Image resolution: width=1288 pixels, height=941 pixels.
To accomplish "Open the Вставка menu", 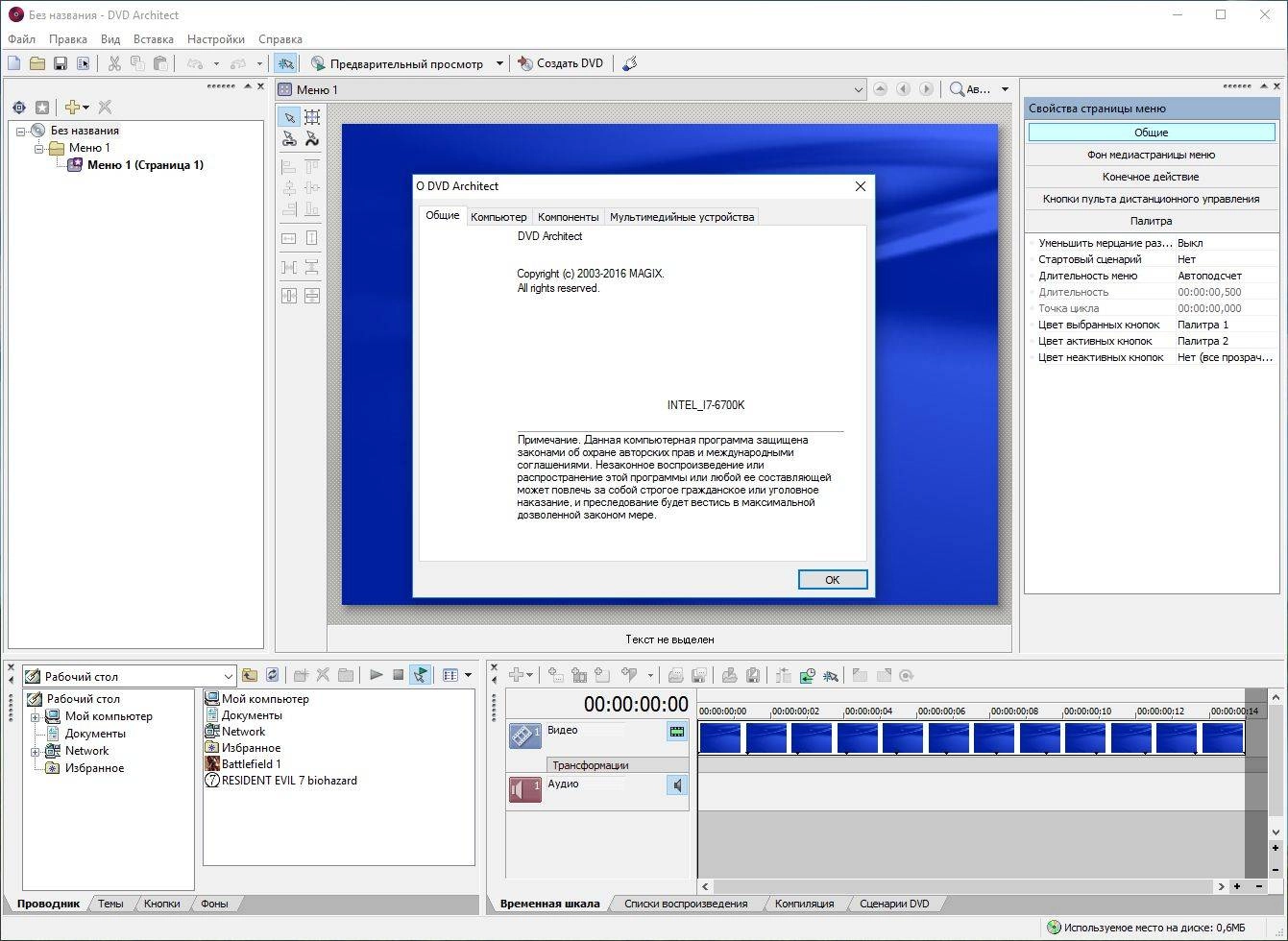I will (x=154, y=39).
